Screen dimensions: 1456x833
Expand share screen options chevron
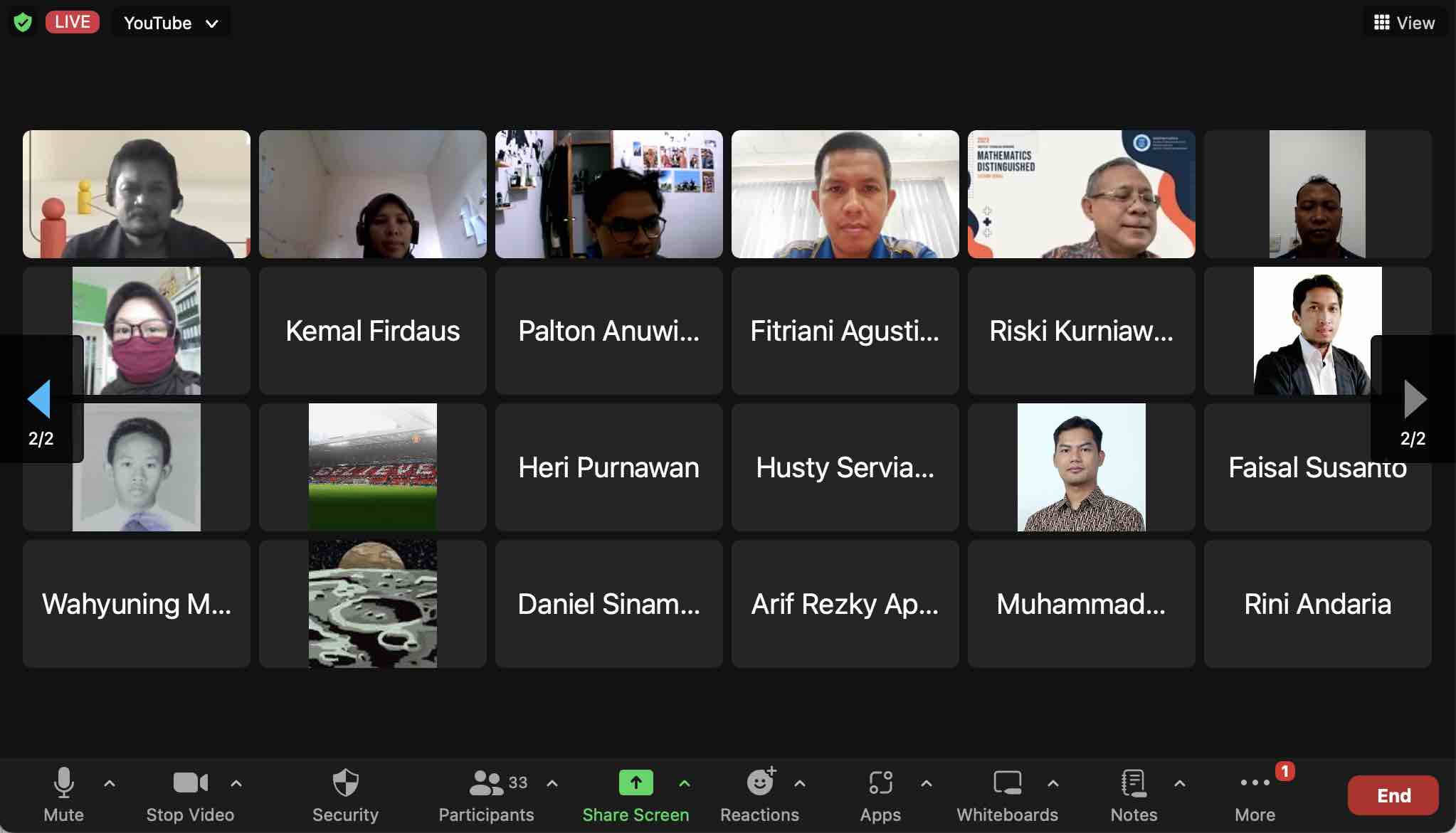point(685,784)
